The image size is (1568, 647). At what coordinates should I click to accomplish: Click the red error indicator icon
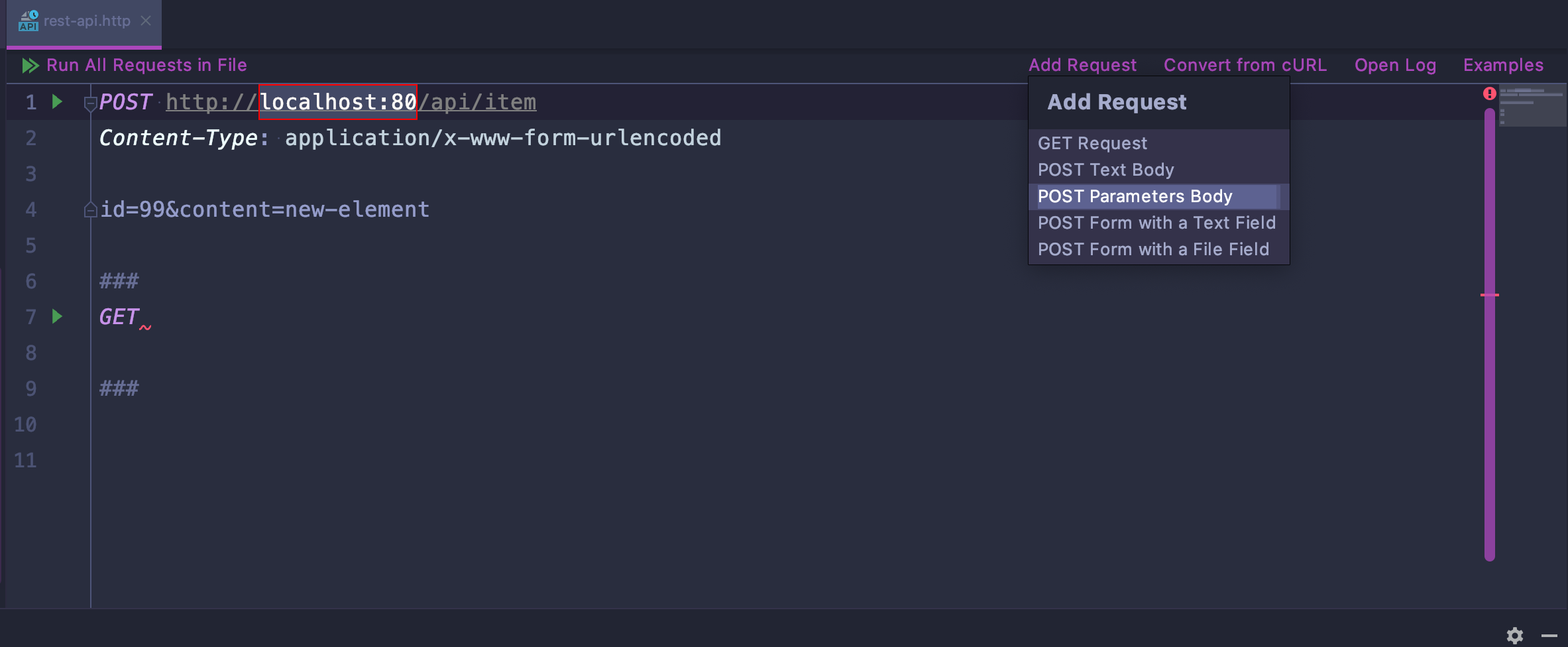[x=1489, y=93]
